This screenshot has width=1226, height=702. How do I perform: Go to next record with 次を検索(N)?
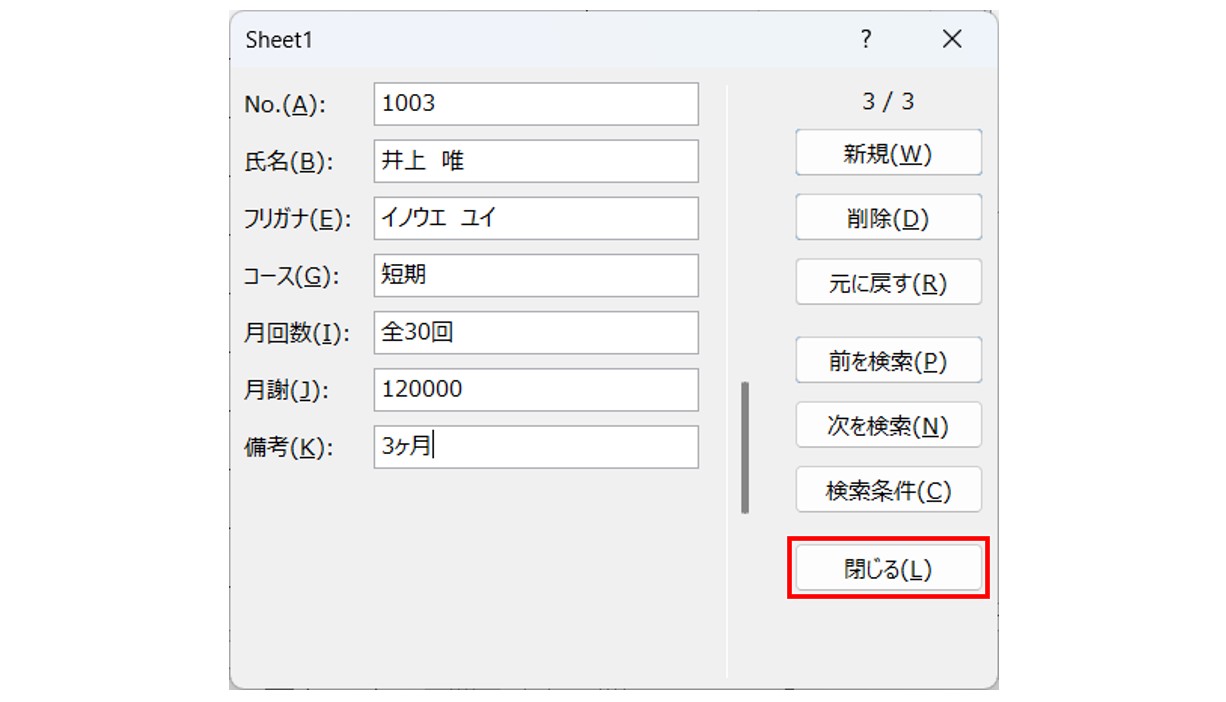(888, 425)
